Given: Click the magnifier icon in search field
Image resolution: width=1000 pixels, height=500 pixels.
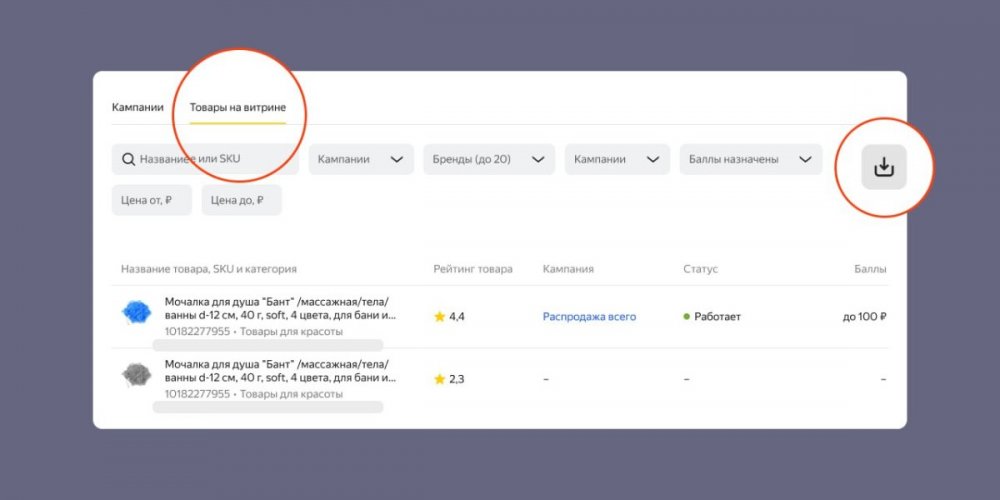Looking at the screenshot, I should point(128,159).
